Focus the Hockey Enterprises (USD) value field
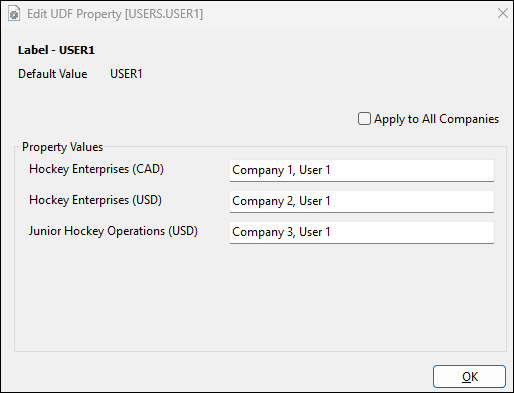The image size is (514, 393). pos(362,201)
